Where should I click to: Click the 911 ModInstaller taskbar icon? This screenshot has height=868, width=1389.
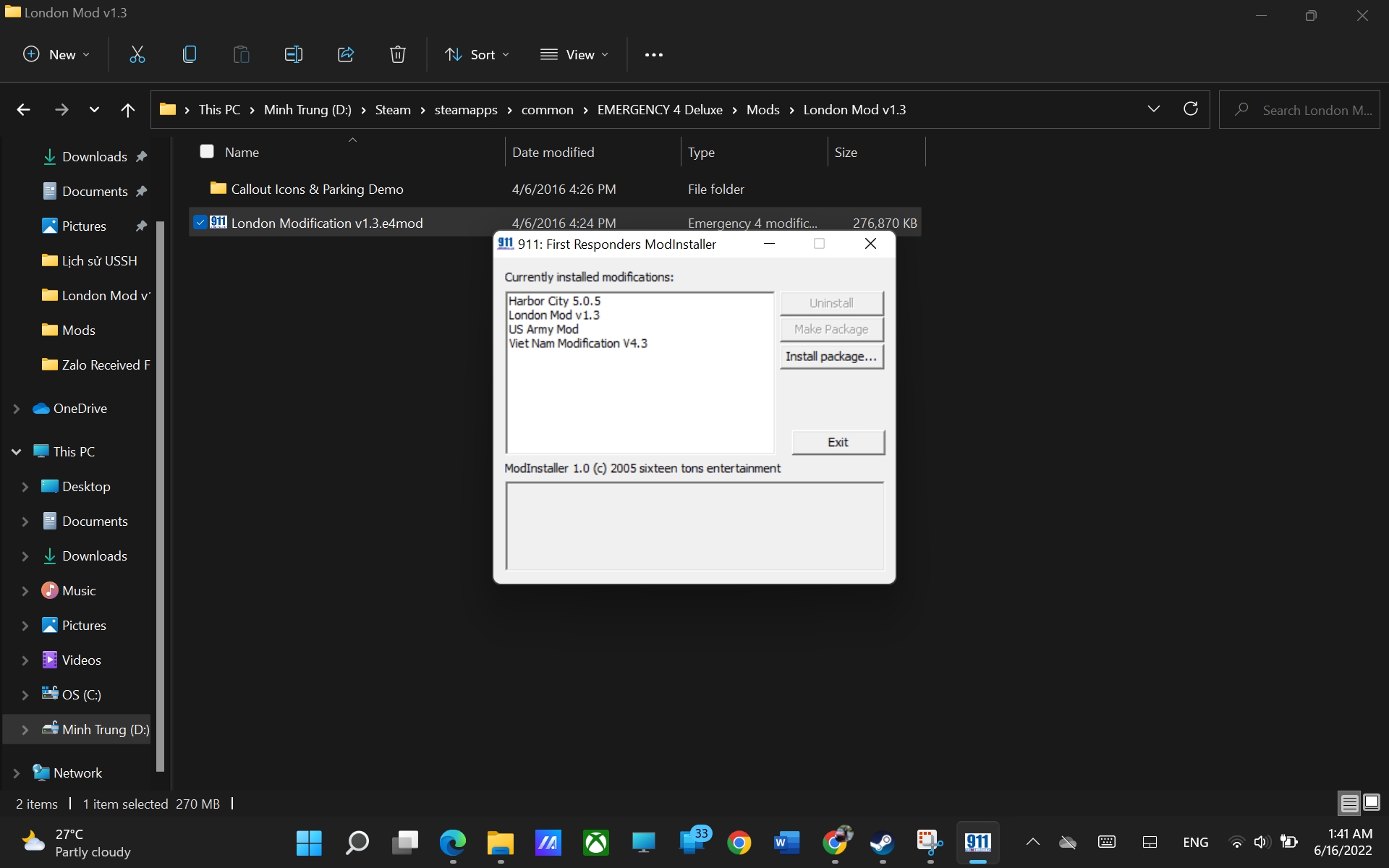(x=977, y=843)
